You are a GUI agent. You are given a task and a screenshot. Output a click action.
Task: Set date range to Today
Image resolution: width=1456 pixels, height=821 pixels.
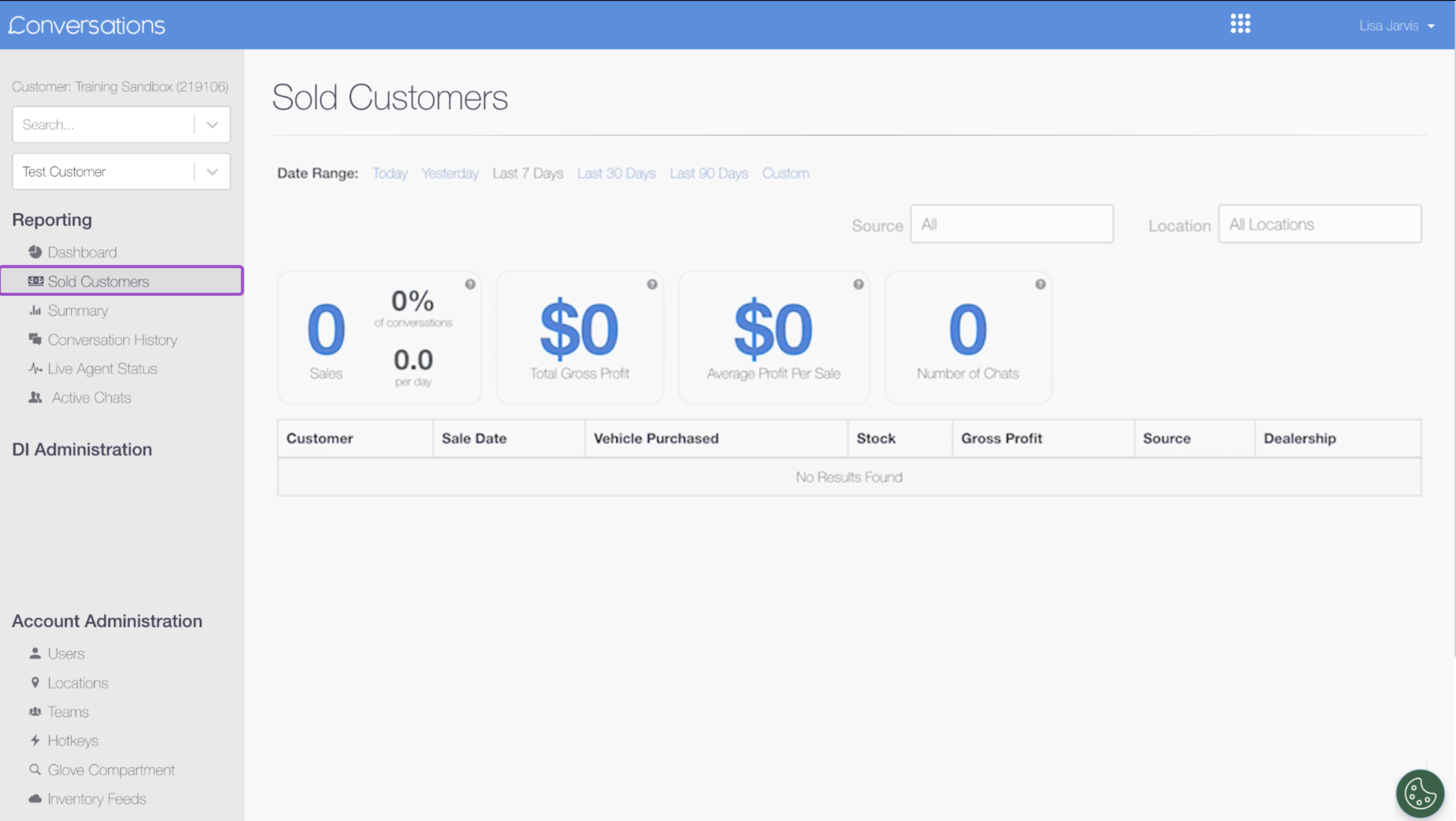tap(390, 173)
